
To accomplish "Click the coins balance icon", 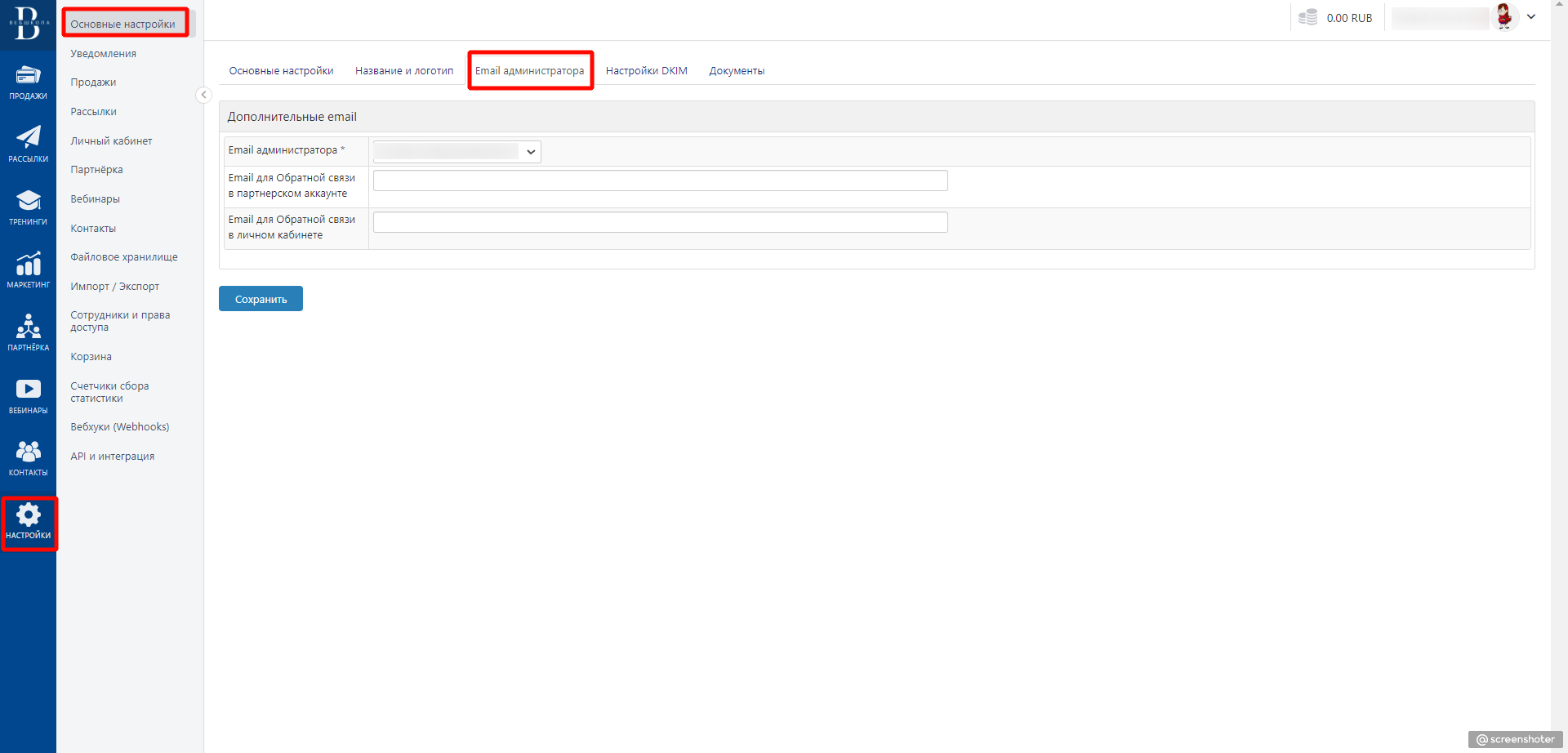I will (1307, 17).
